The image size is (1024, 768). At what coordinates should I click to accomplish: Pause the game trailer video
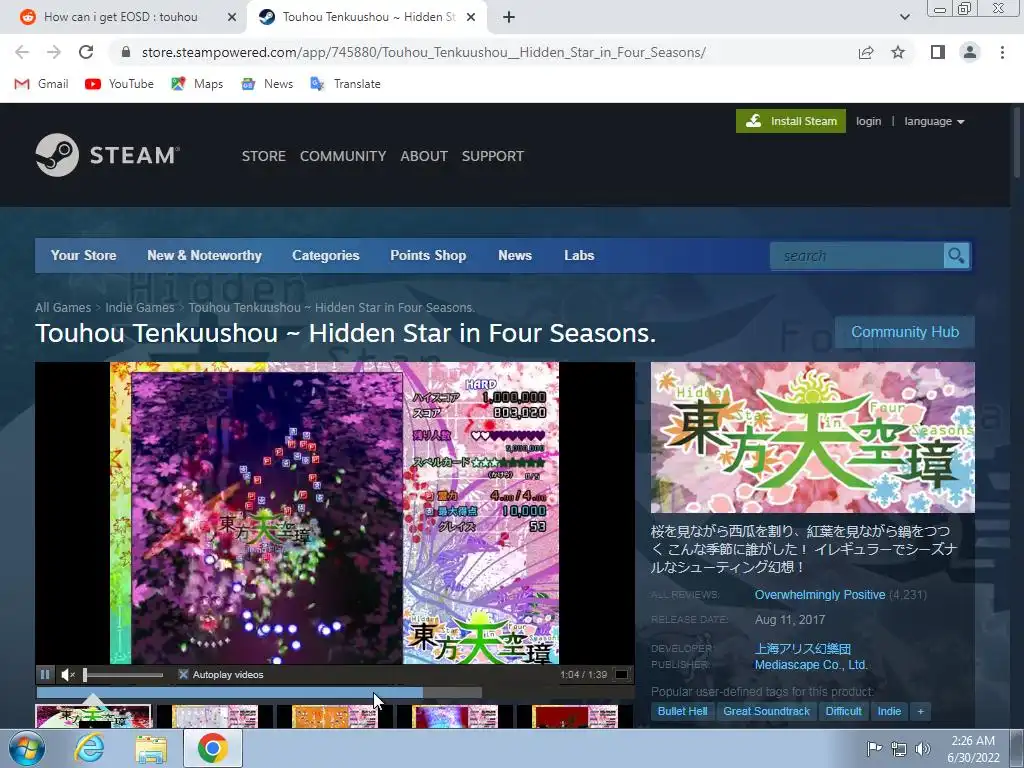pos(45,675)
